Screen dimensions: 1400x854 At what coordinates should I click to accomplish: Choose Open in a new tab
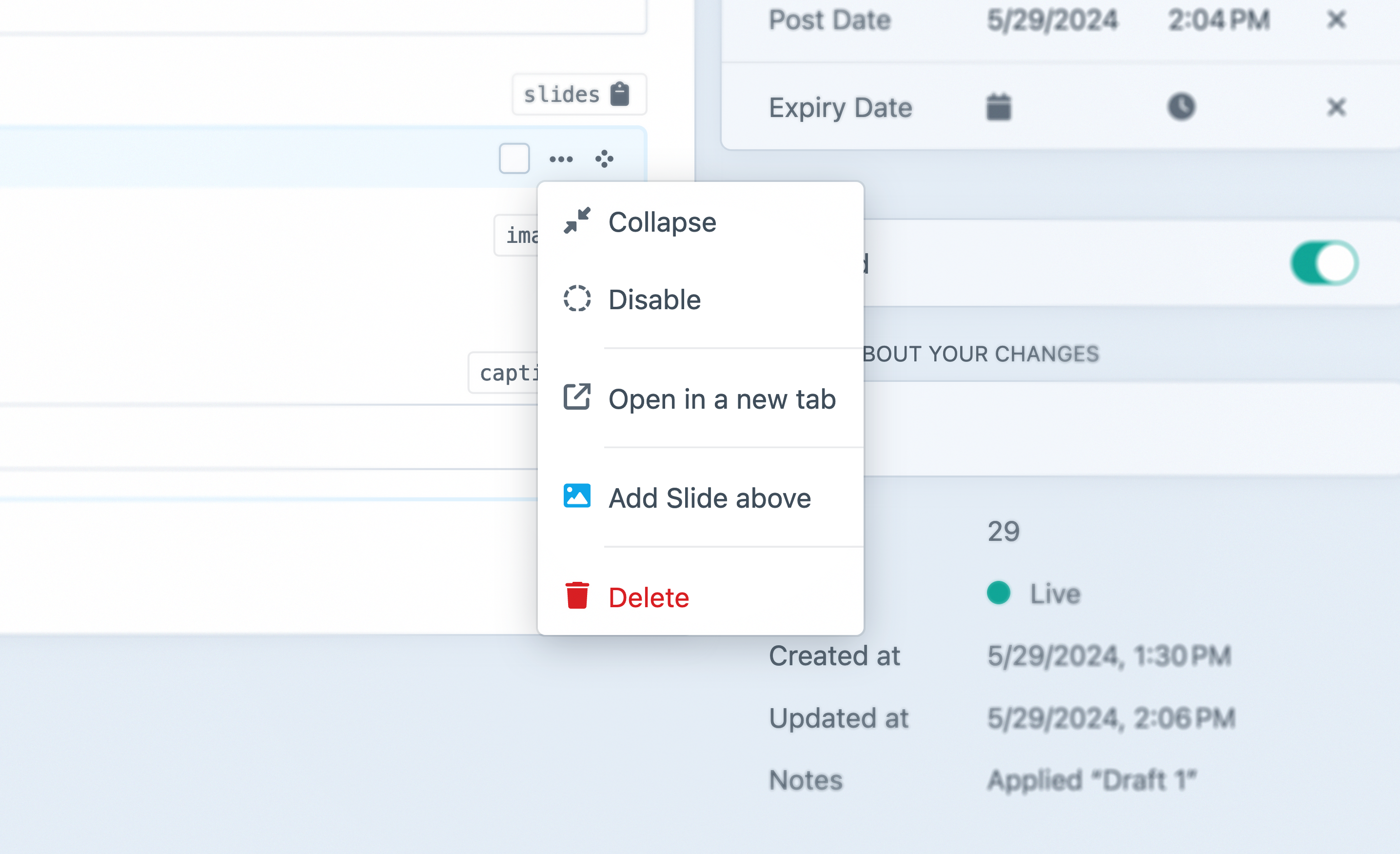(x=722, y=399)
